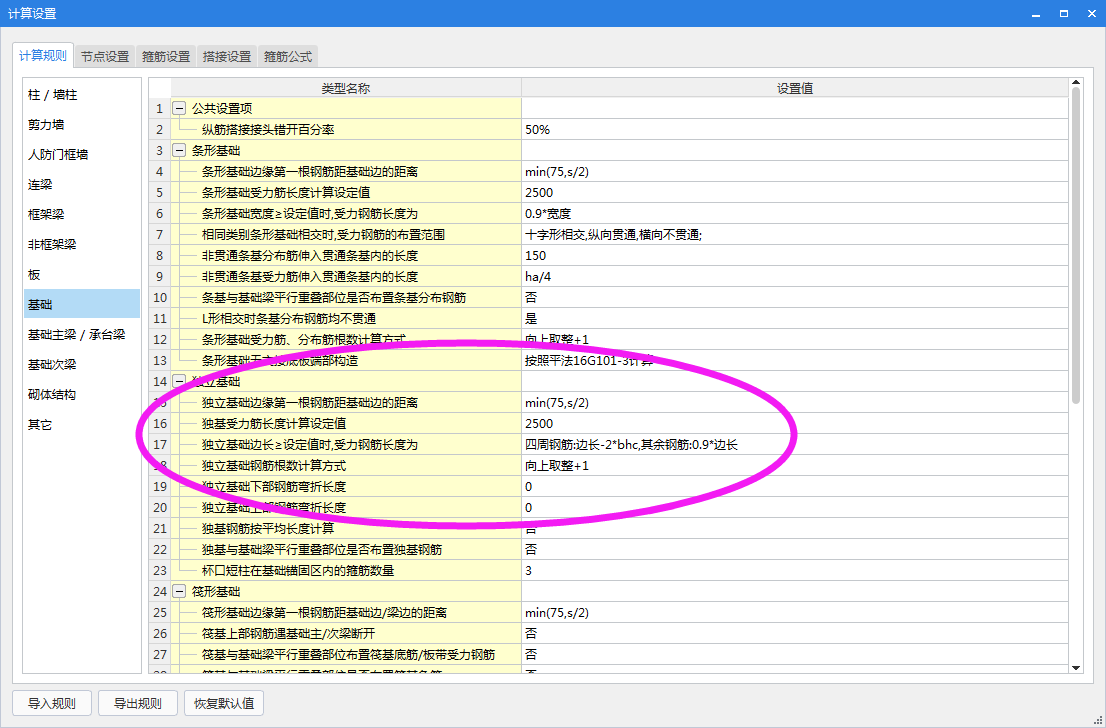Select row number 23 header
This screenshot has width=1106, height=728.
[159, 571]
